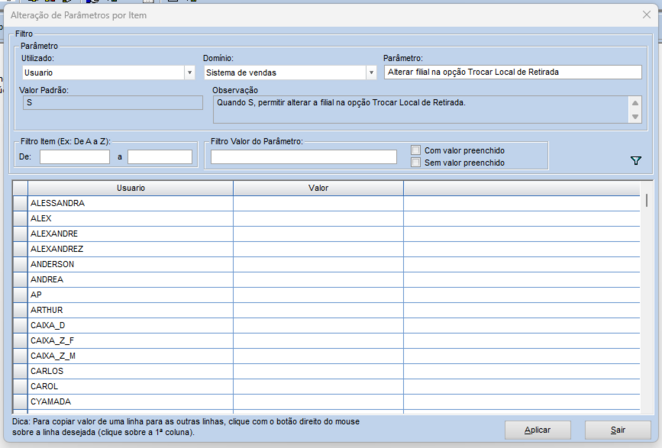Click the user list vertical scrollbar thumb
This screenshot has height=448, width=662.
646,200
